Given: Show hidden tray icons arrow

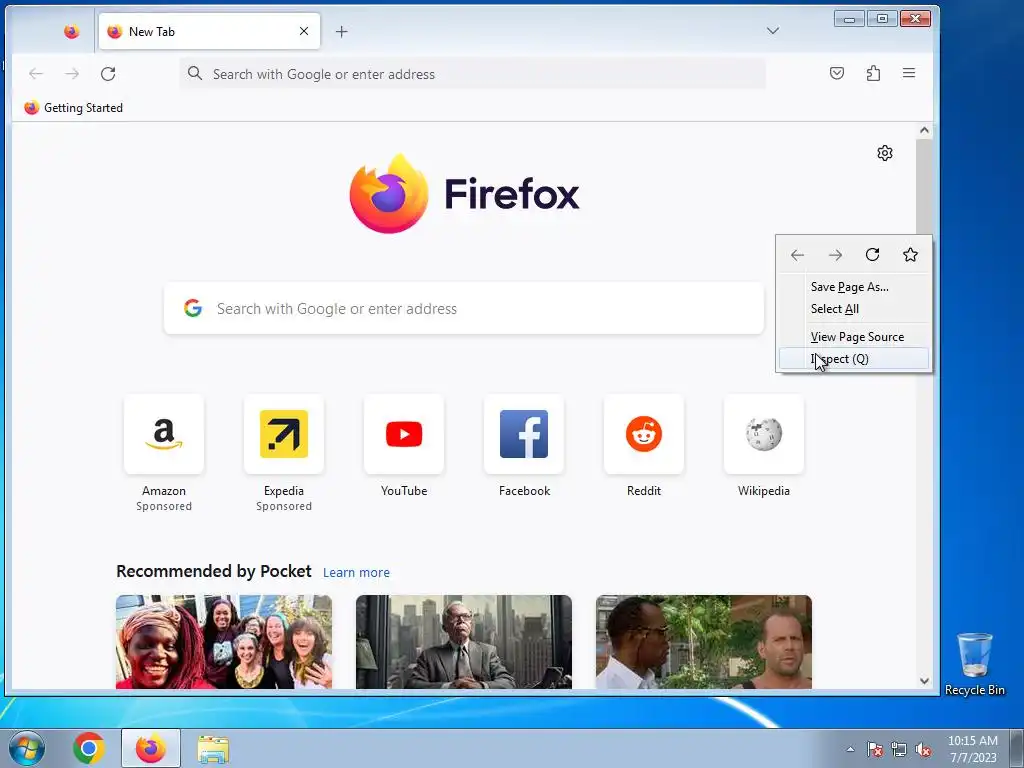Looking at the screenshot, I should (x=850, y=749).
